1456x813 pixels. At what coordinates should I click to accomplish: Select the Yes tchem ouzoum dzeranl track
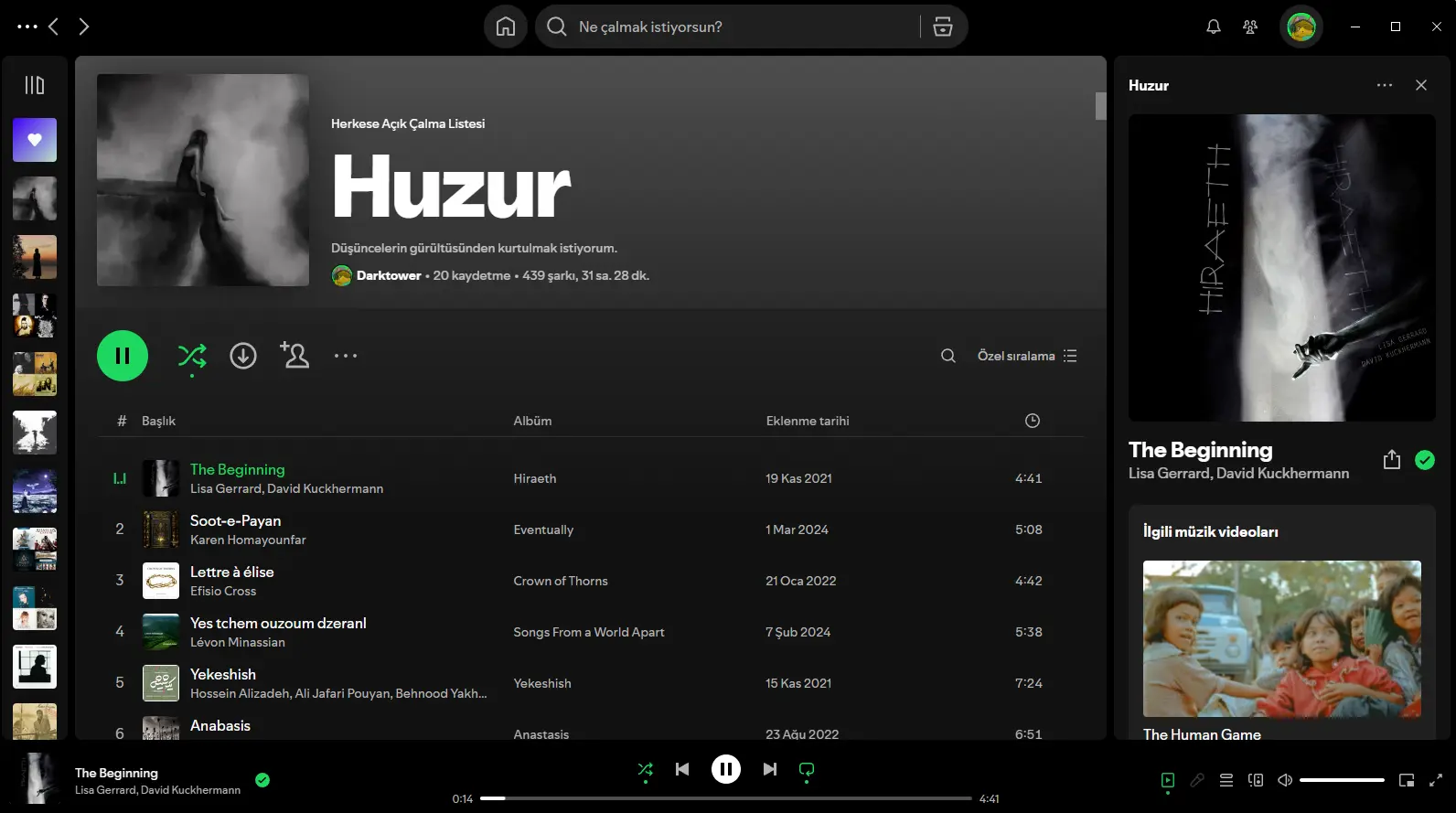tap(278, 623)
